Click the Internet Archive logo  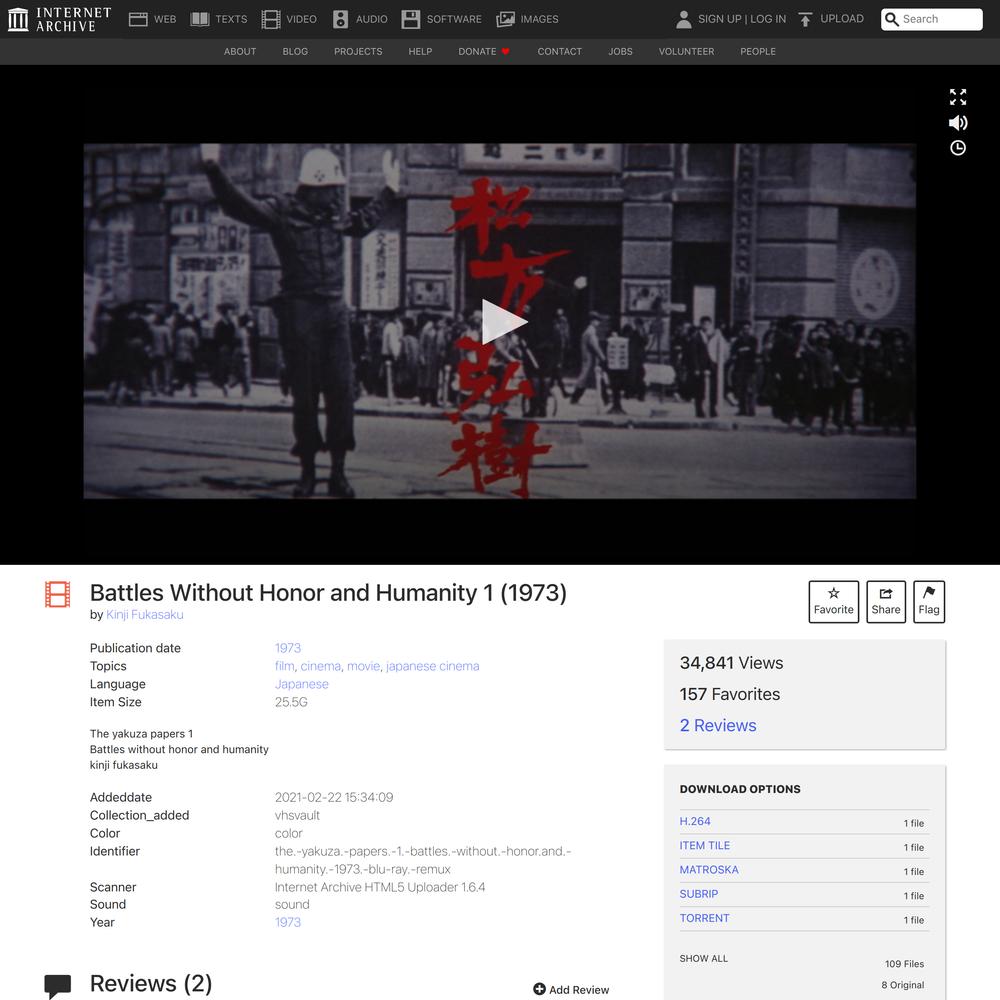tap(59, 19)
